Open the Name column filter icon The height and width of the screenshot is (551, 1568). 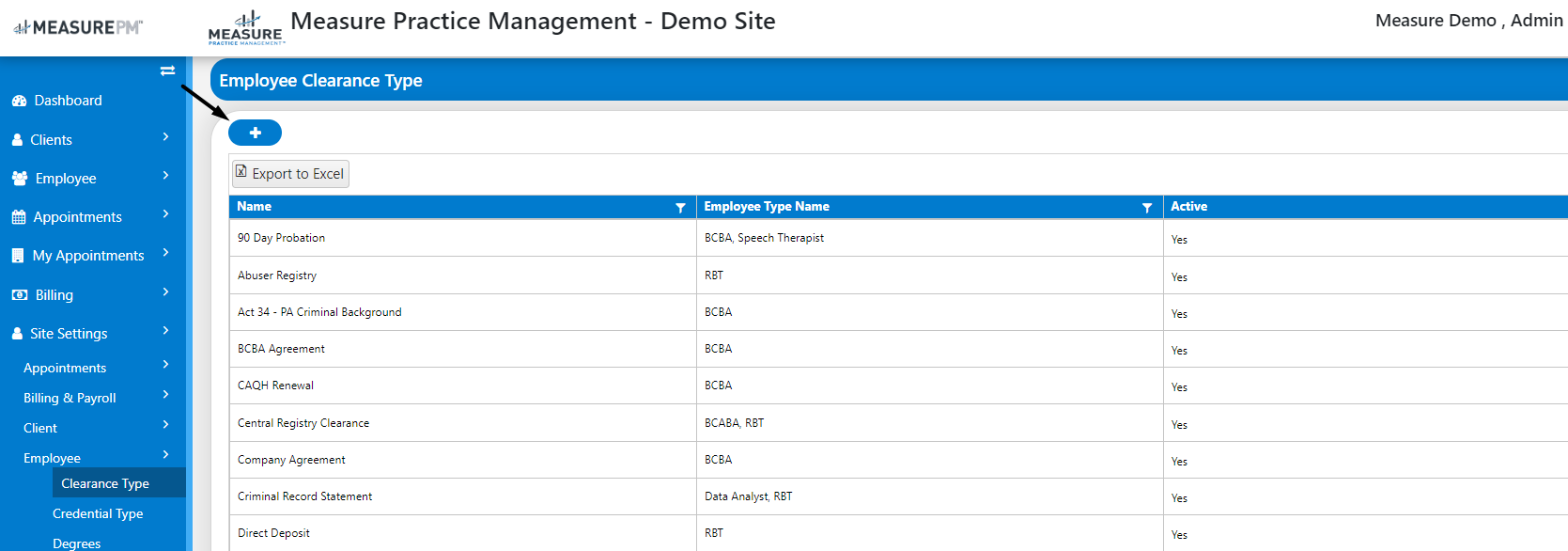pos(680,208)
